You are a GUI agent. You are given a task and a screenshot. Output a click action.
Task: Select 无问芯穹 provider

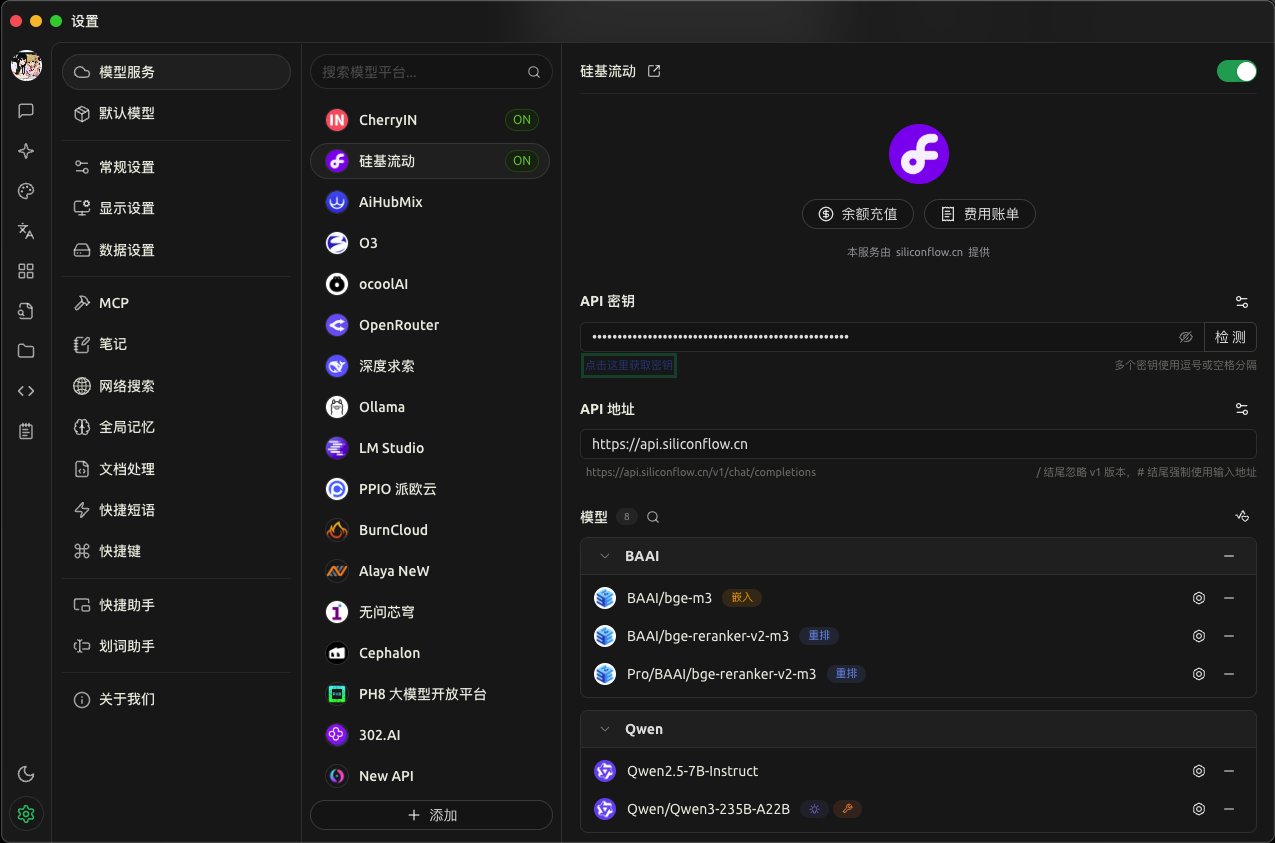[430, 612]
